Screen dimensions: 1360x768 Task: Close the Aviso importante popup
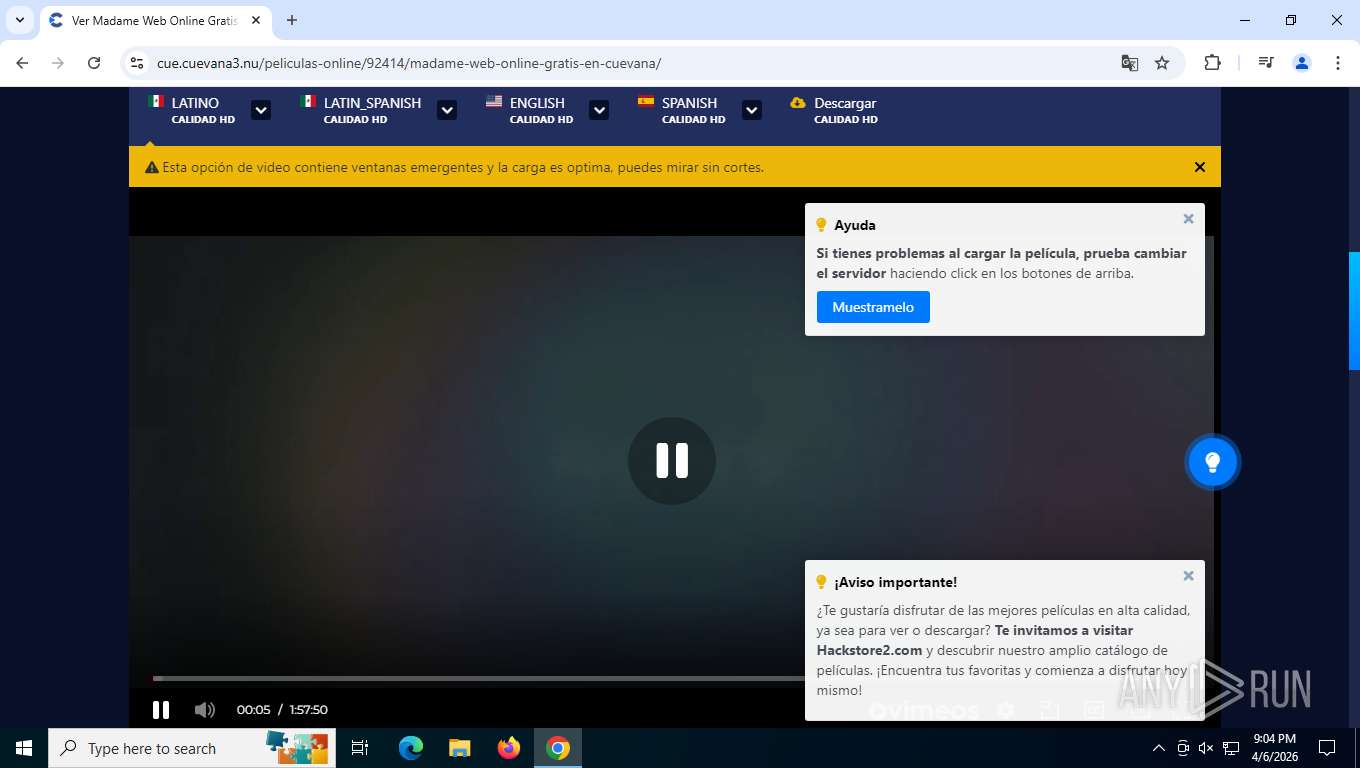(1188, 576)
